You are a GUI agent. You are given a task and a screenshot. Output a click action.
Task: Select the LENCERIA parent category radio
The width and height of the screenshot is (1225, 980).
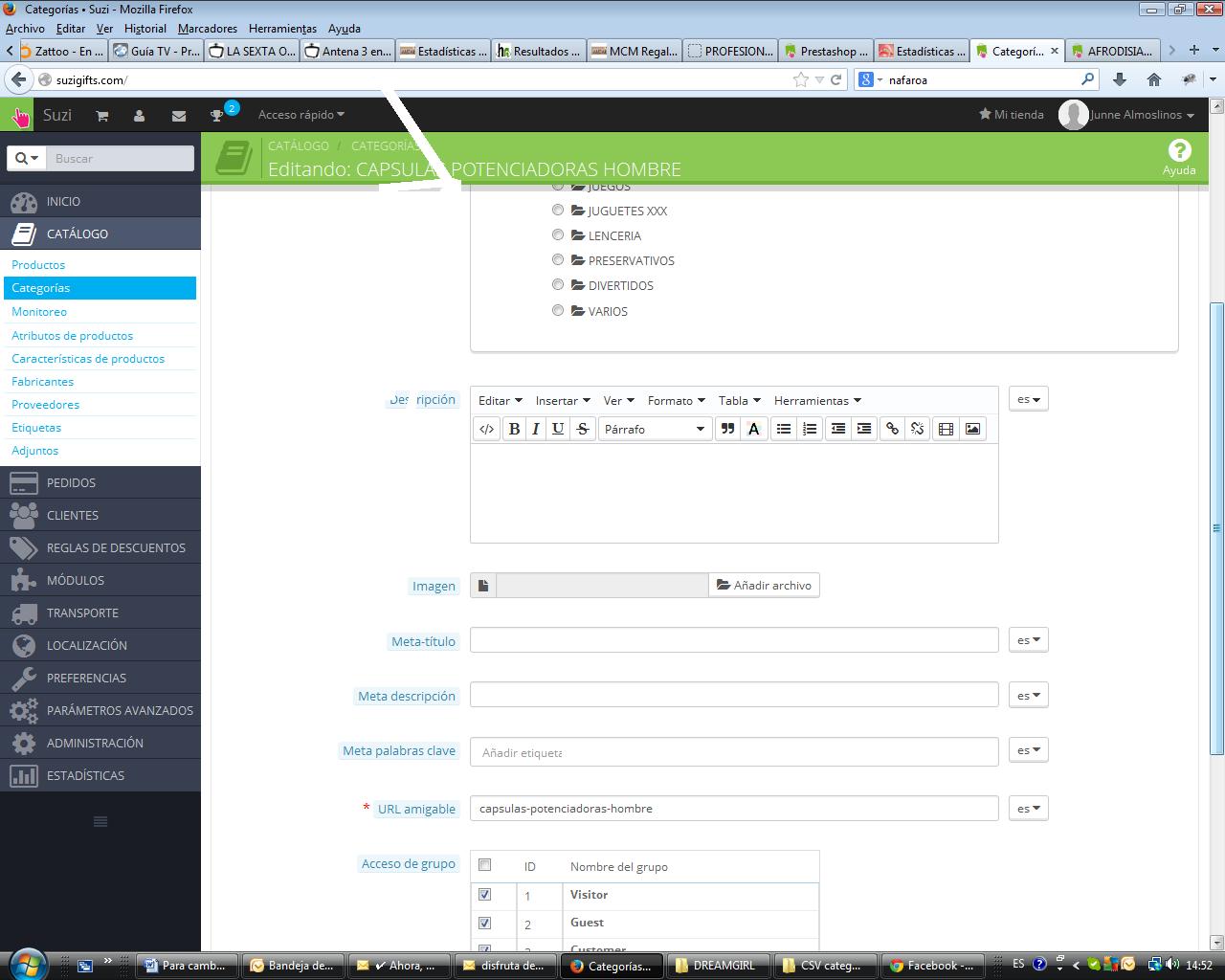(558, 234)
